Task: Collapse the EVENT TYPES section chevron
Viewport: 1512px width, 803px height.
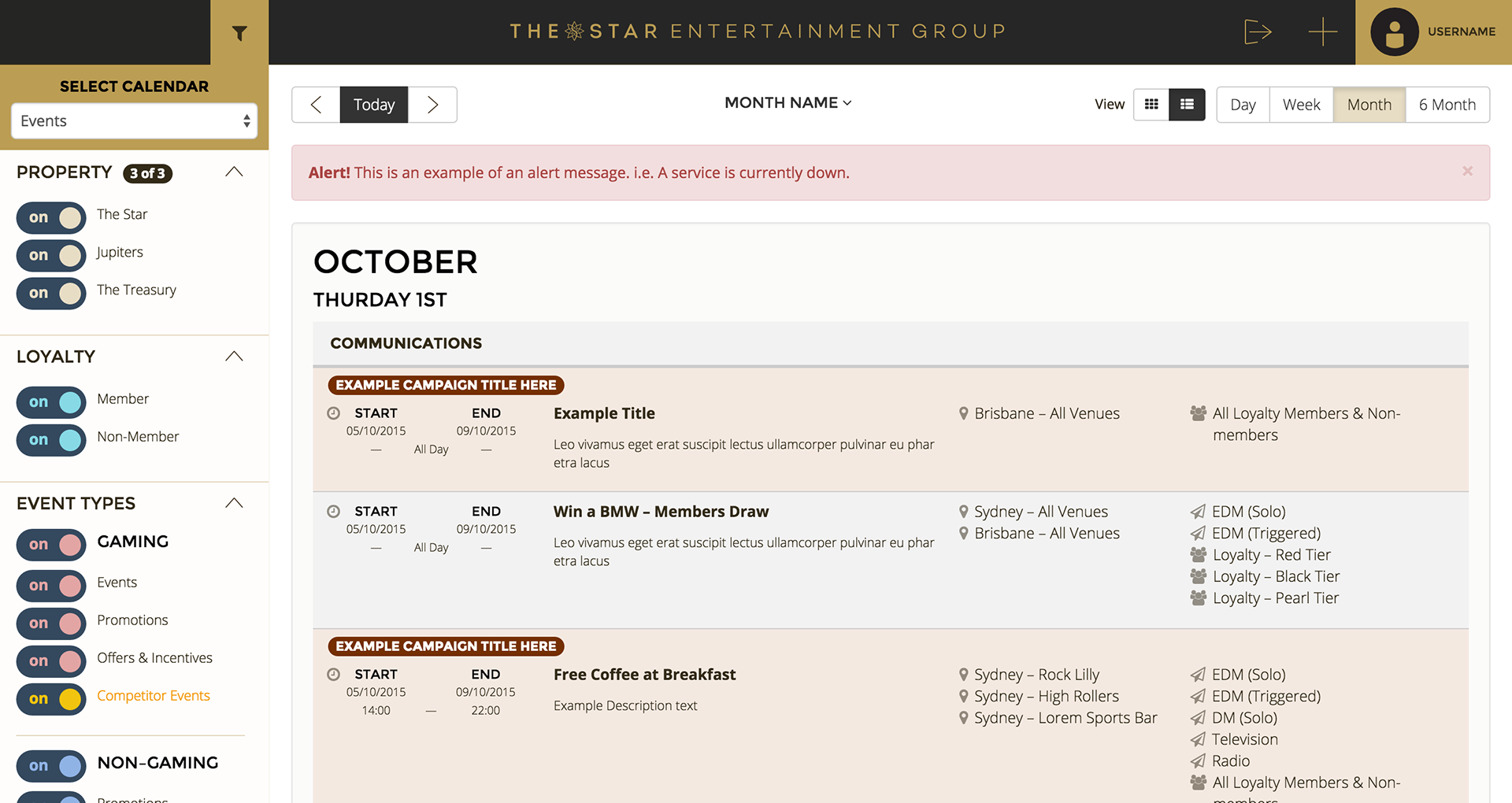Action: coord(234,503)
